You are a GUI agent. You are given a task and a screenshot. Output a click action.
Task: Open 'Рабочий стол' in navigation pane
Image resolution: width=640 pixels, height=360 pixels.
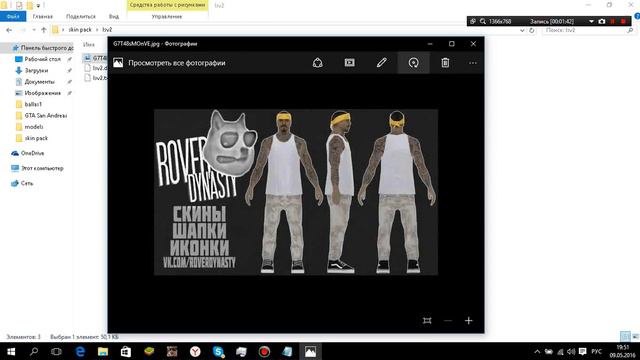[42, 59]
